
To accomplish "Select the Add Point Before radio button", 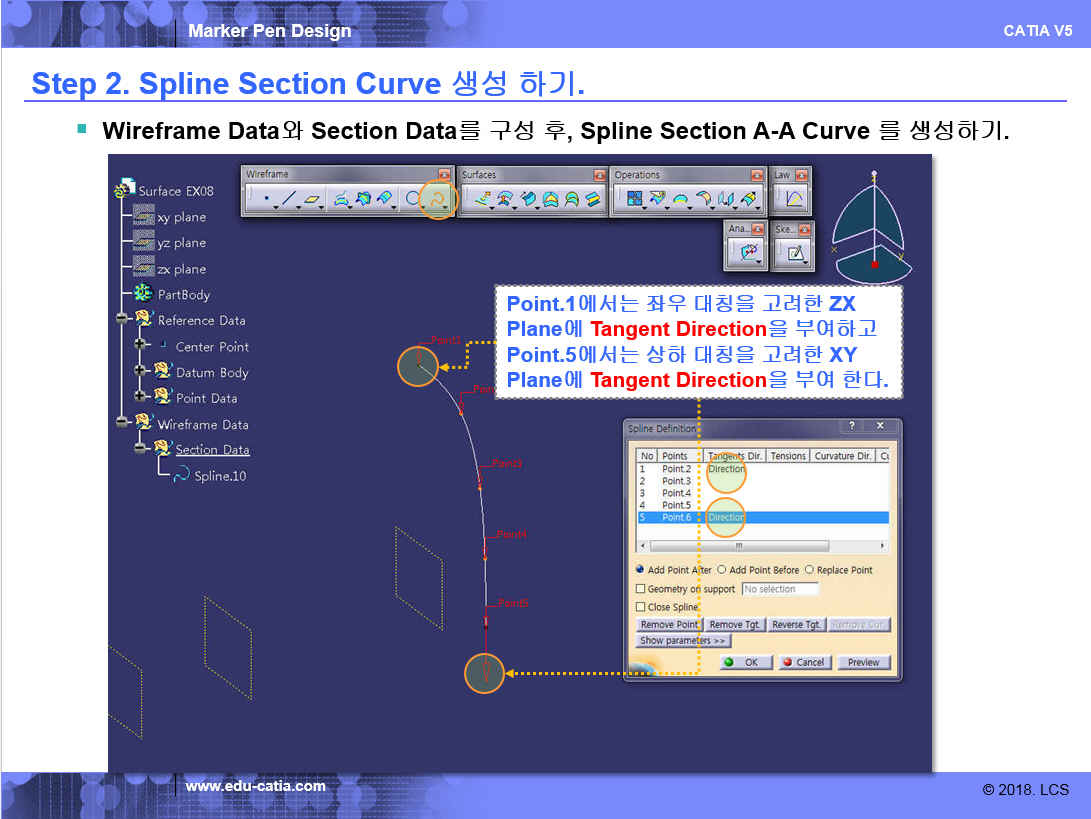I will (722, 570).
